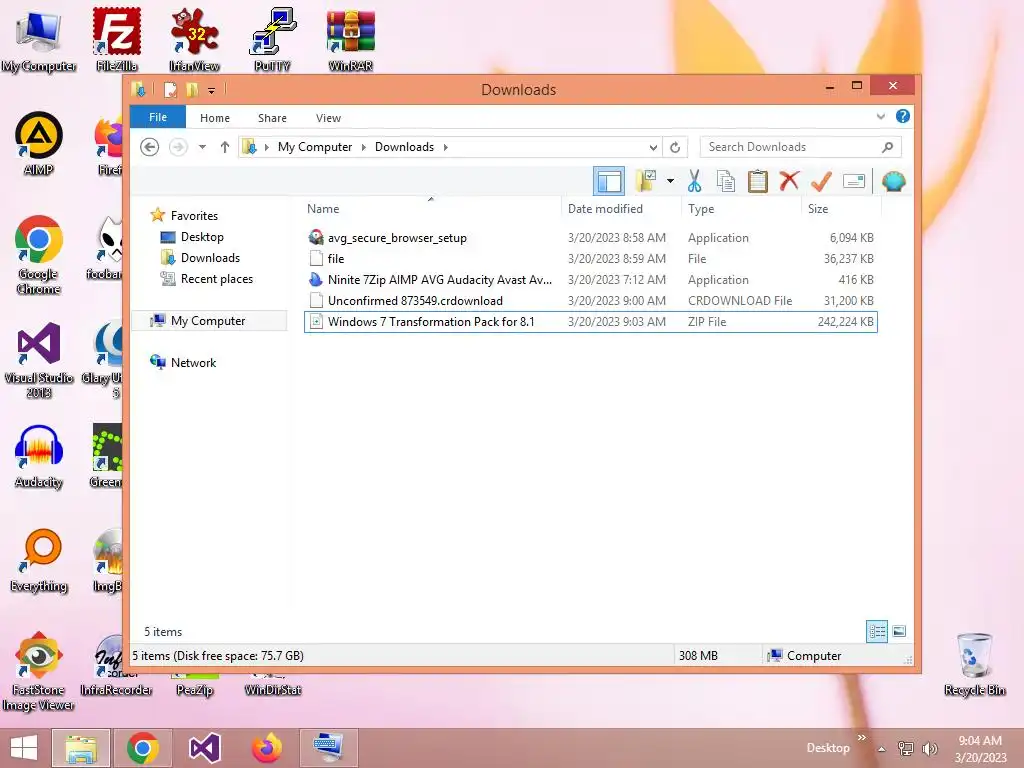Click the Properties quick access toolbar icon
The width and height of the screenshot is (1024, 768).
170,89
